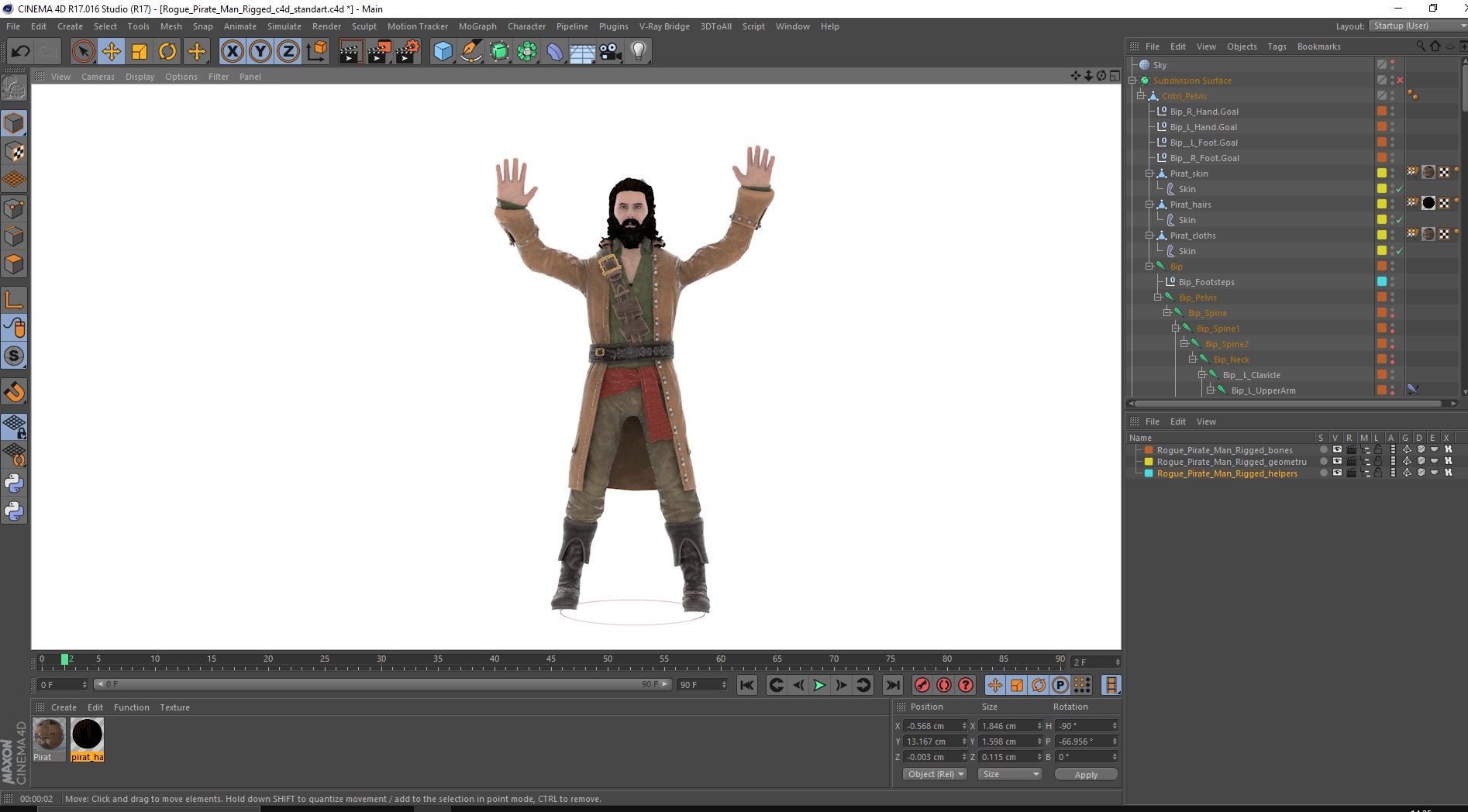The image size is (1468, 812).
Task: Enable Edges mode in left toolbar
Action: coord(14,236)
